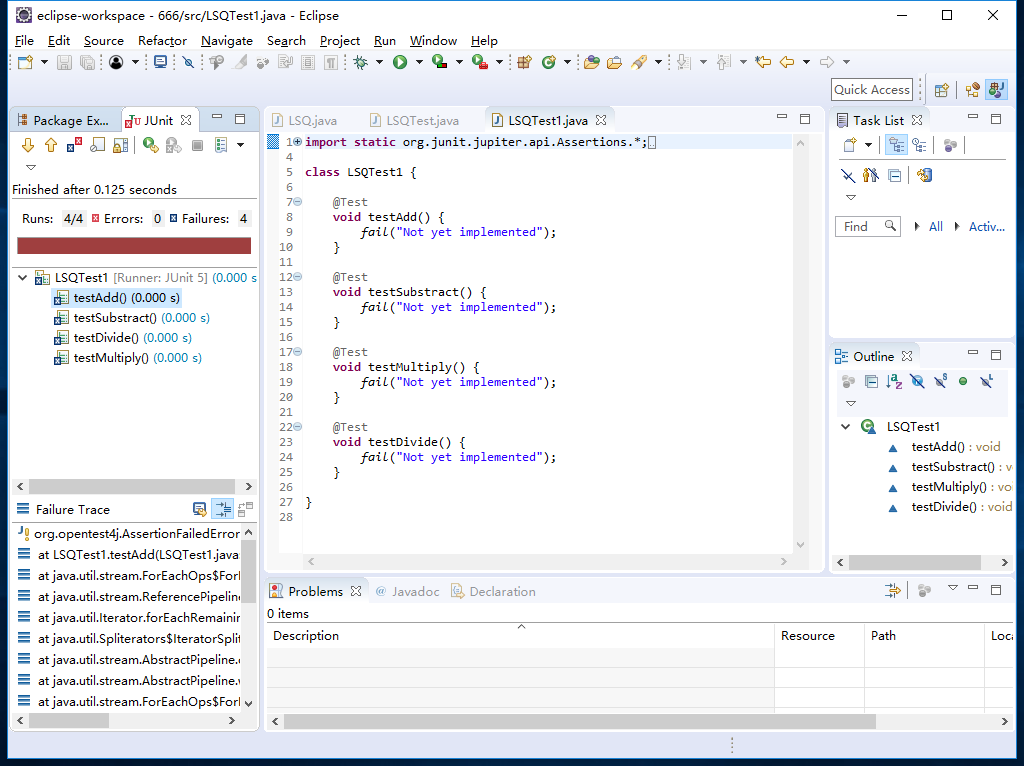Click the Find field in Task List
1024x766 pixels.
[x=867, y=227]
